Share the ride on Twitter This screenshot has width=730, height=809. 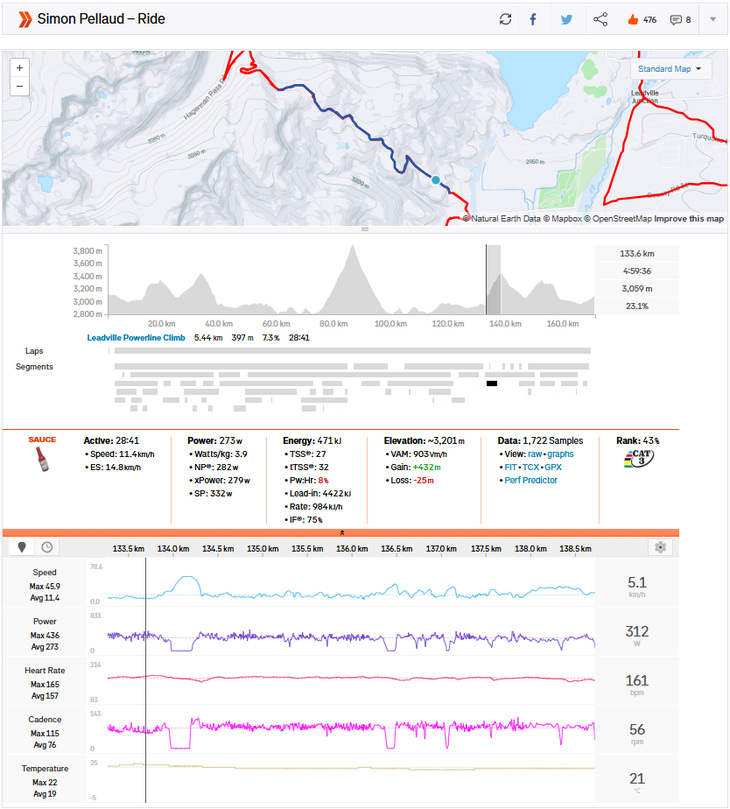566,19
